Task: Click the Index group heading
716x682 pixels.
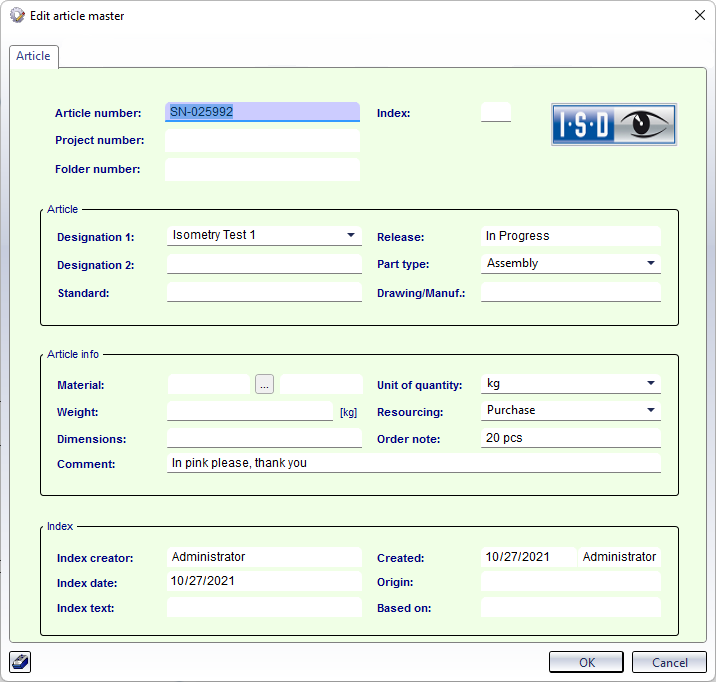Action: tap(60, 526)
